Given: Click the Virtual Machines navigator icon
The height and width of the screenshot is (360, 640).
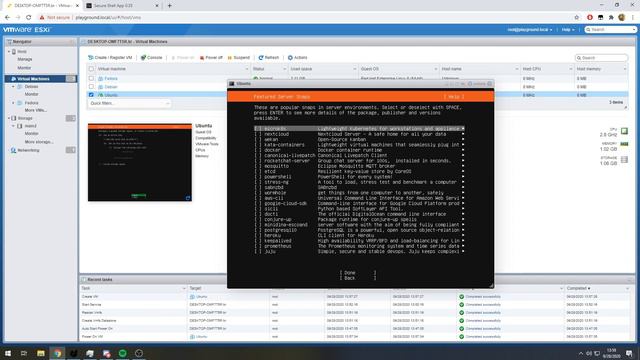Looking at the screenshot, I should (x=13, y=79).
